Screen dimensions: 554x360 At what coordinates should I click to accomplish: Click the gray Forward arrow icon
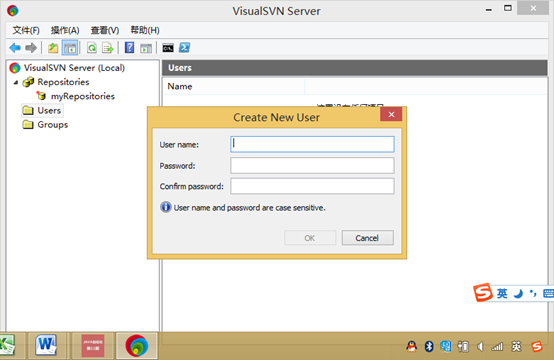pos(31,48)
